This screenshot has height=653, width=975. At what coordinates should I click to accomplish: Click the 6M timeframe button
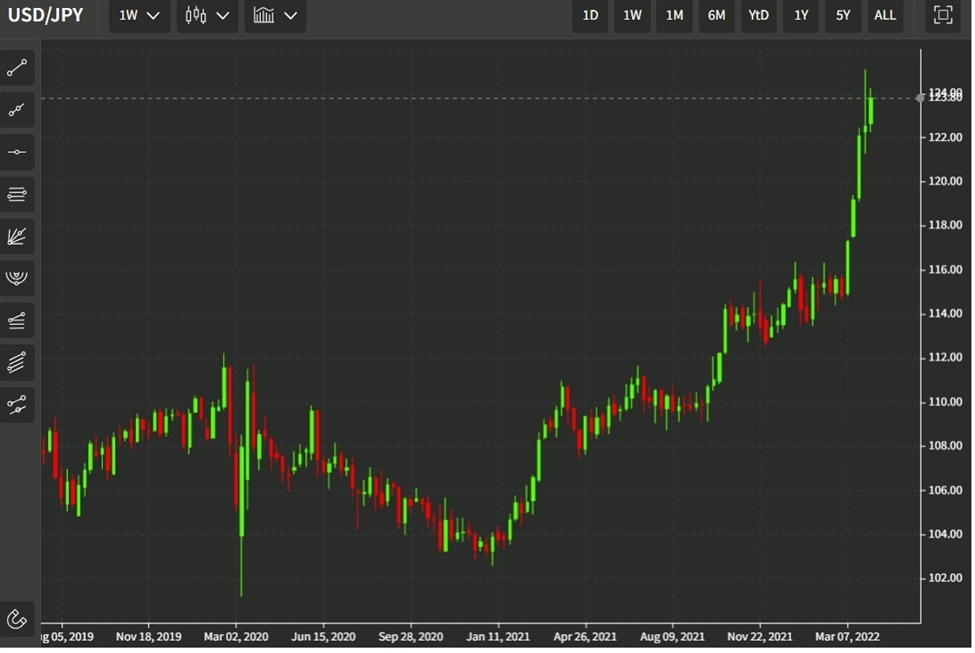716,15
